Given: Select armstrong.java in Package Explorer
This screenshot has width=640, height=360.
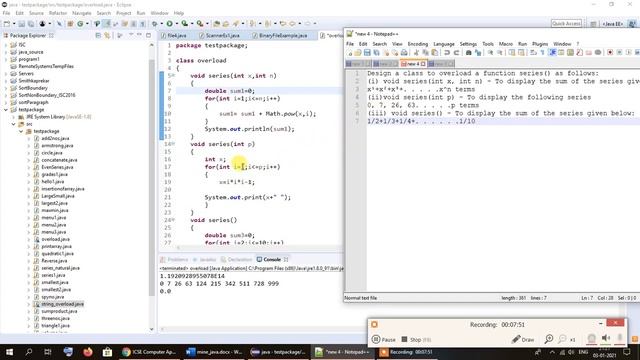Looking at the screenshot, I should (x=57, y=146).
